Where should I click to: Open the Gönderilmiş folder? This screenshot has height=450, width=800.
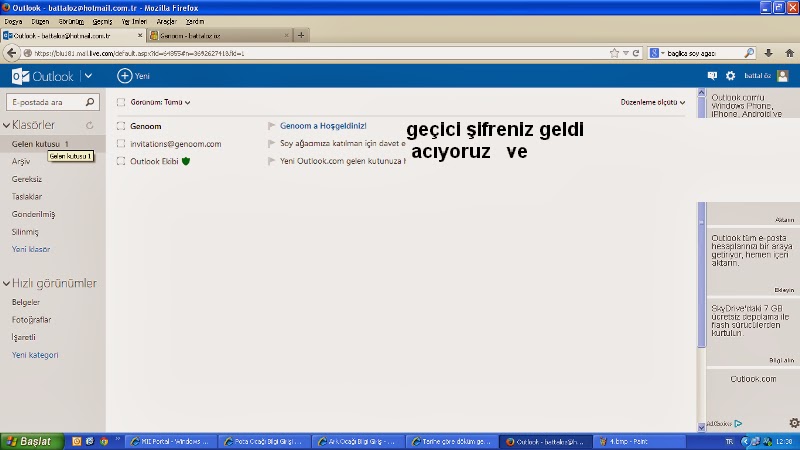click(x=33, y=214)
